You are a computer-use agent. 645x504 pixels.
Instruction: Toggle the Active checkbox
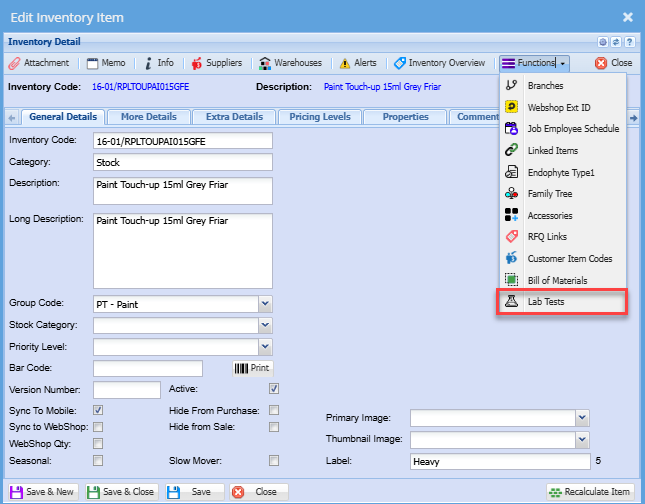coord(274,388)
